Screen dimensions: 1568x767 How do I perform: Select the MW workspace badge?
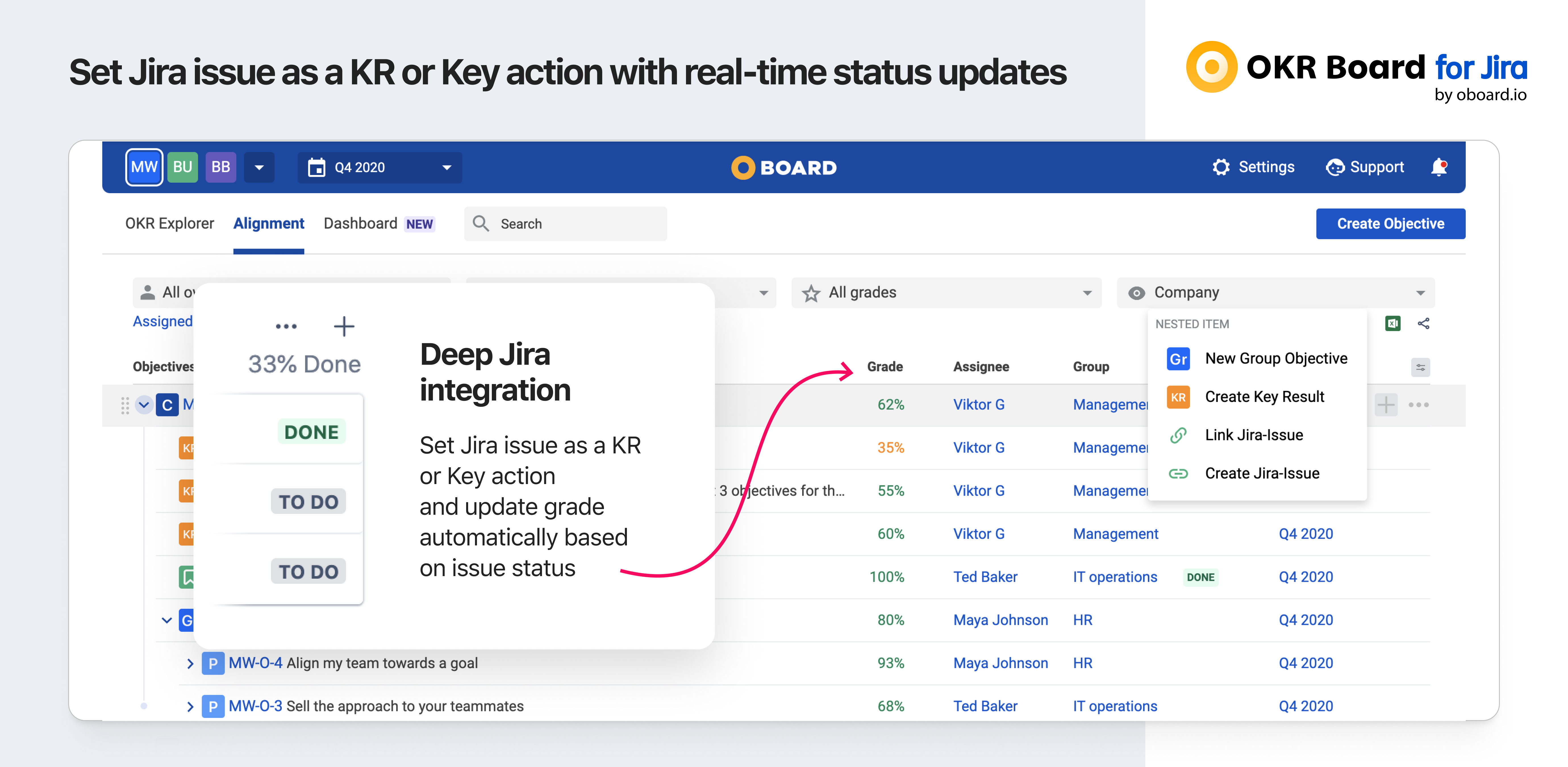pos(144,167)
